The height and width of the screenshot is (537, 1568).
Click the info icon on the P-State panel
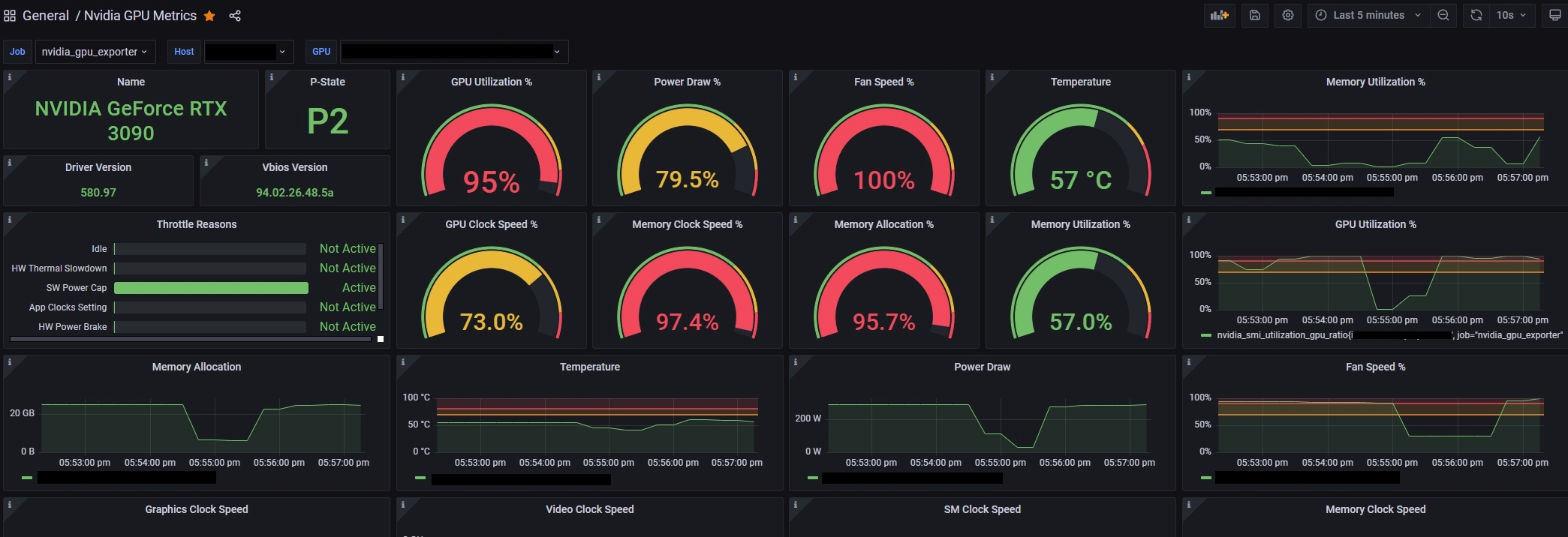coord(271,77)
